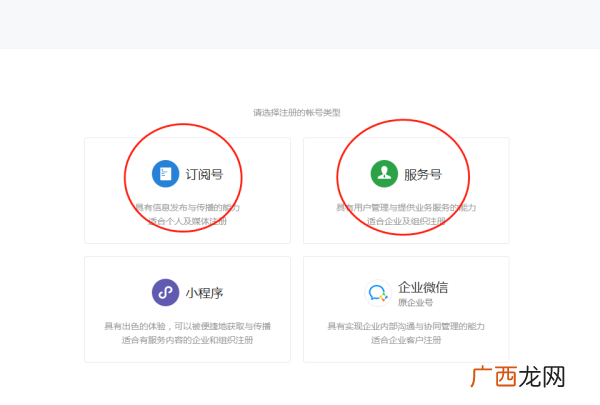This screenshot has width=600, height=405.
Task: Click the text 适合个人及媒体注册
Action: [188, 221]
